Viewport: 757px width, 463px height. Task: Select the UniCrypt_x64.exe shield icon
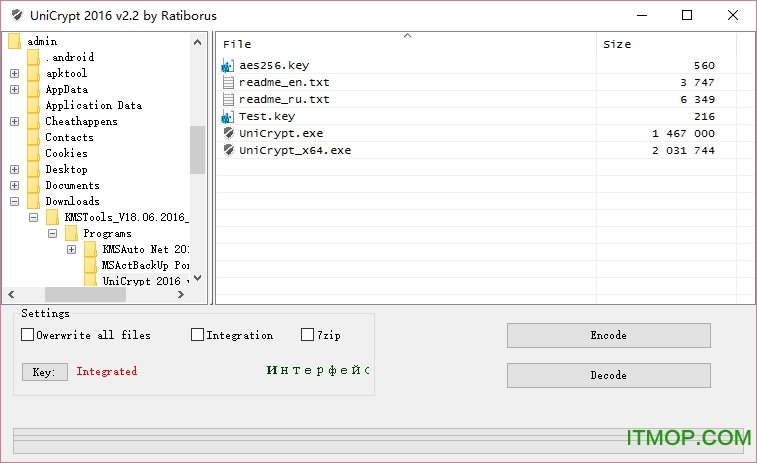(227, 151)
